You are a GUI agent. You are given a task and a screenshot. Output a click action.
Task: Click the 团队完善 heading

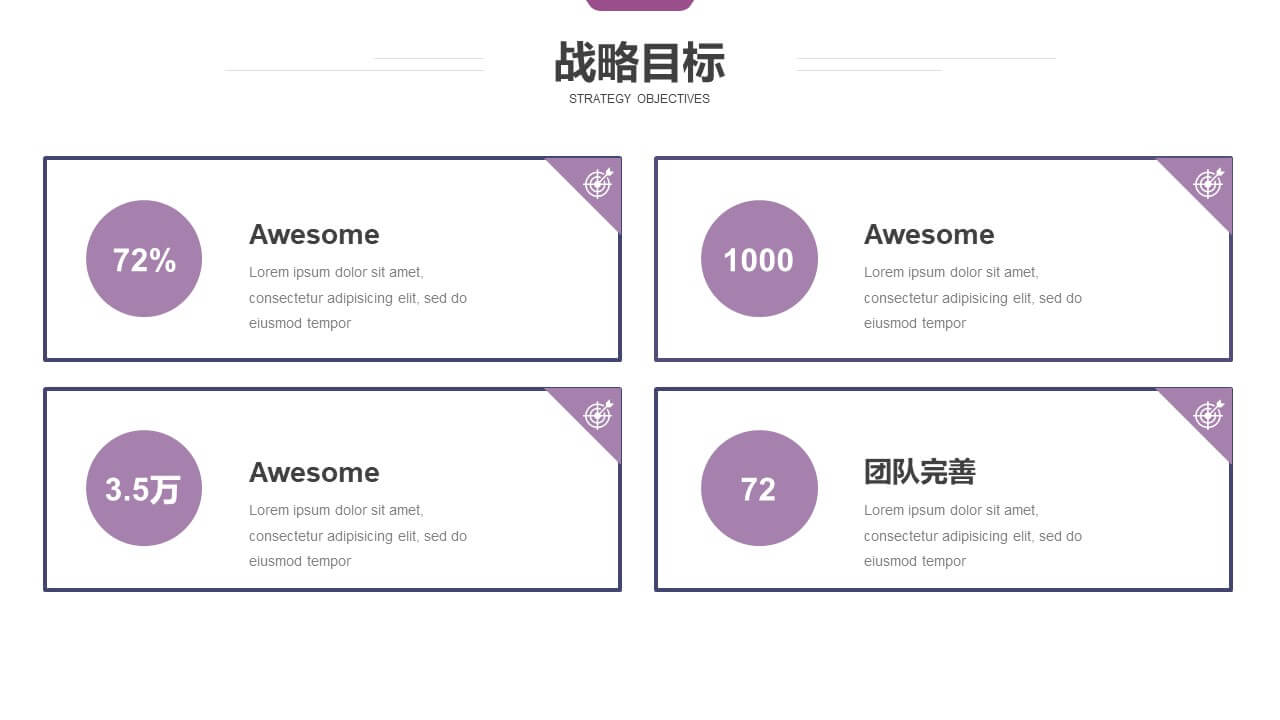tap(920, 472)
